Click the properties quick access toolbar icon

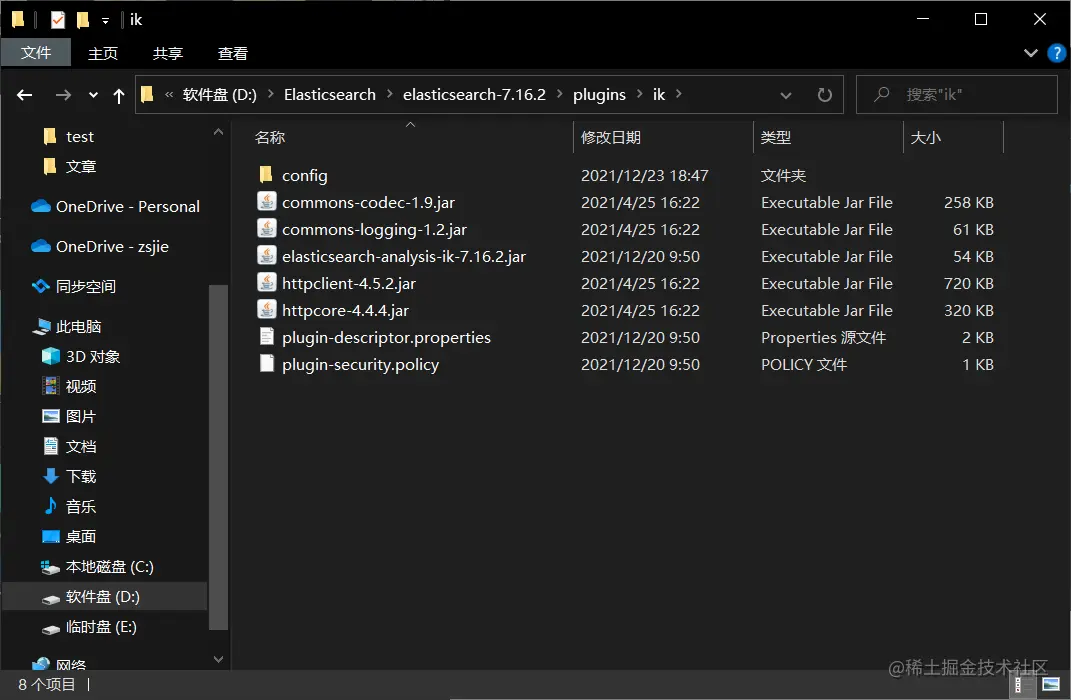pyautogui.click(x=57, y=20)
